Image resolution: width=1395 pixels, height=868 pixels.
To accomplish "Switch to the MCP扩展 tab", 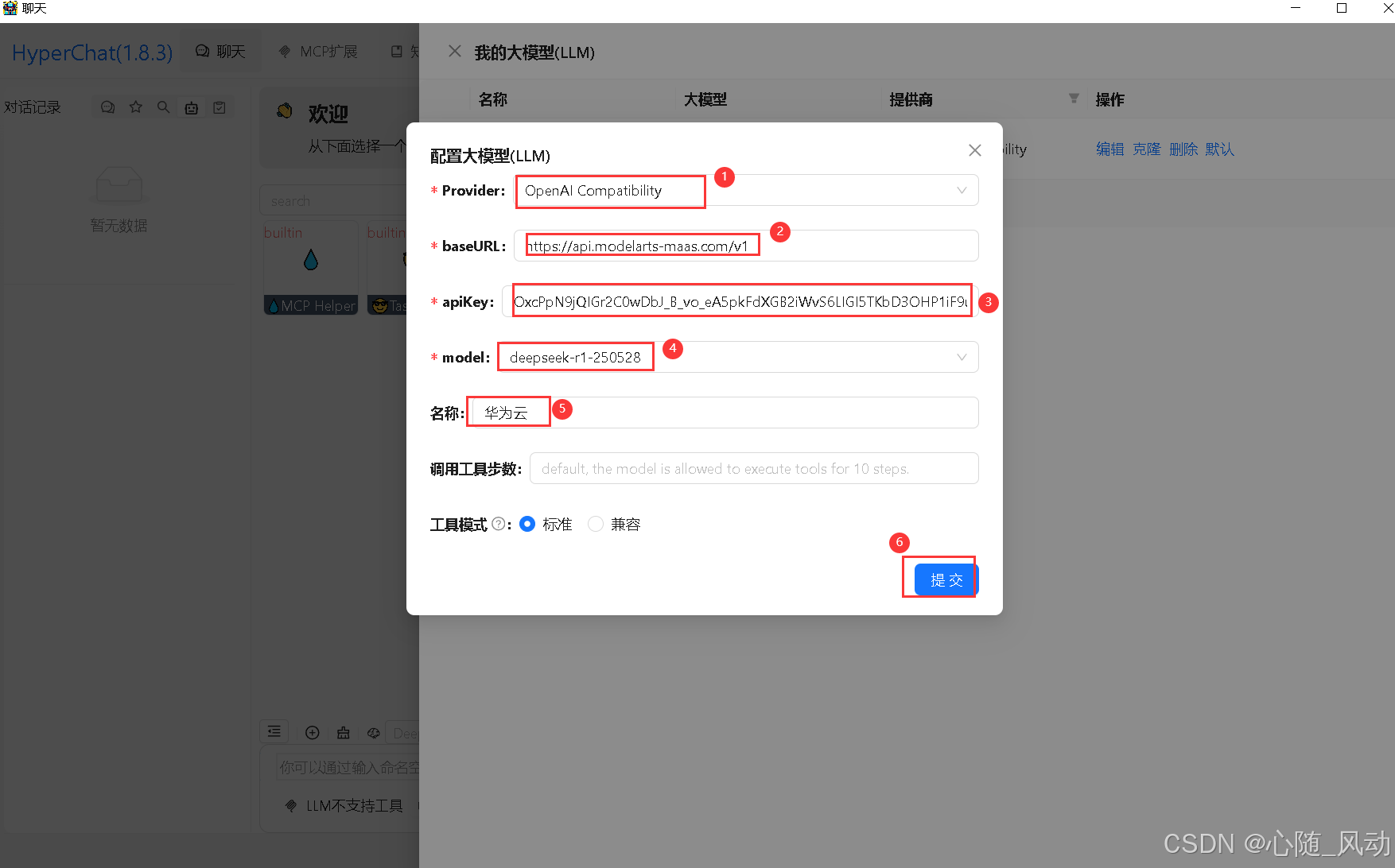I will point(318,52).
